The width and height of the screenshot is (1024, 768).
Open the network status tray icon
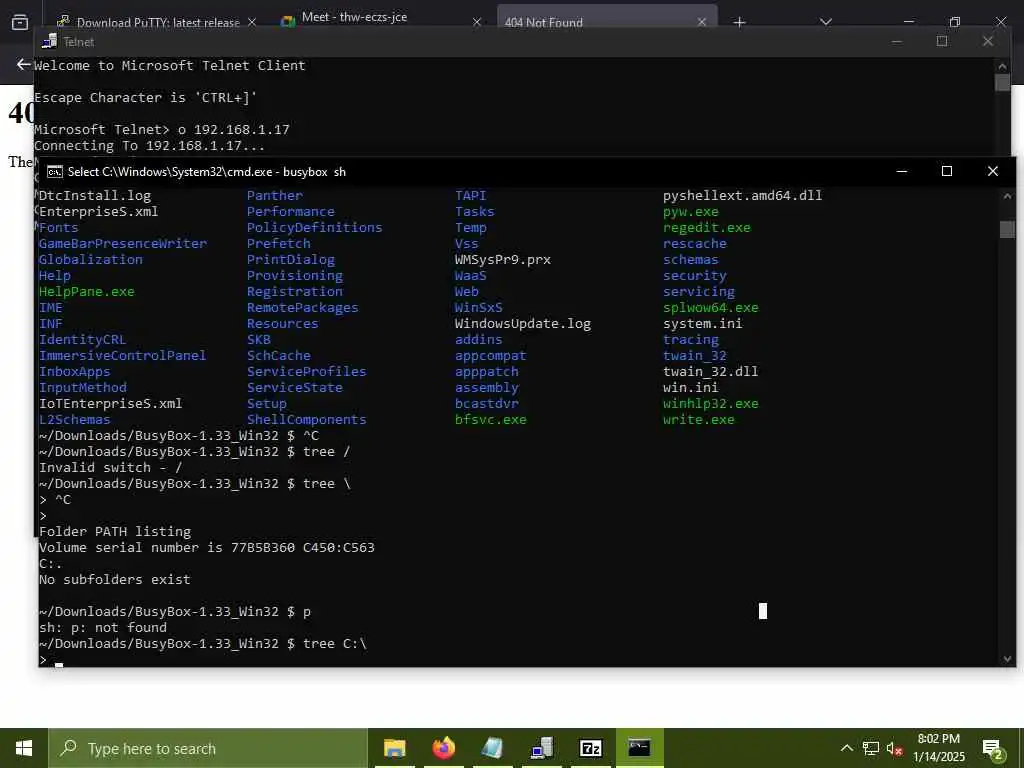click(x=871, y=748)
